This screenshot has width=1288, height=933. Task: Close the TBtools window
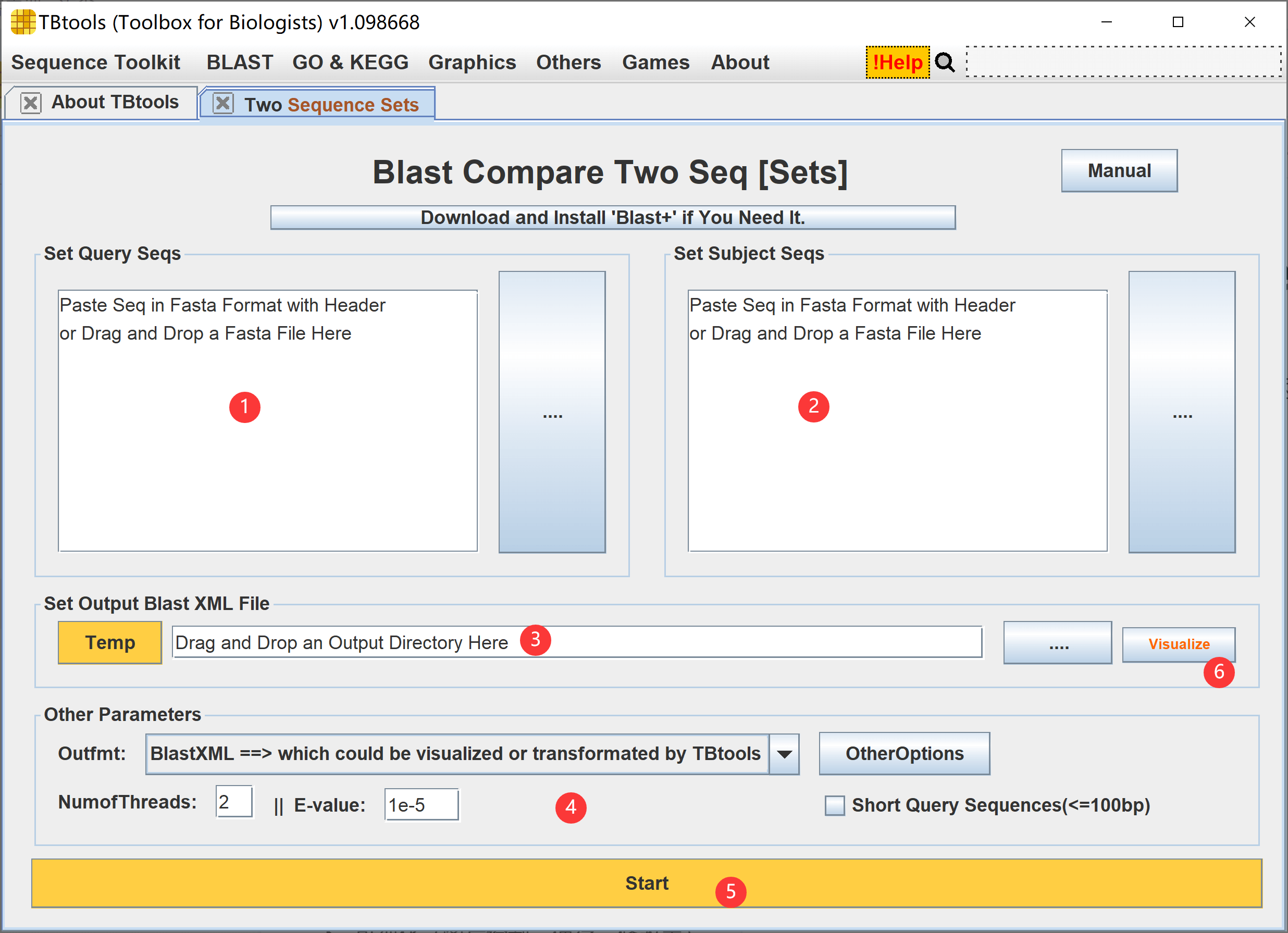(1249, 22)
